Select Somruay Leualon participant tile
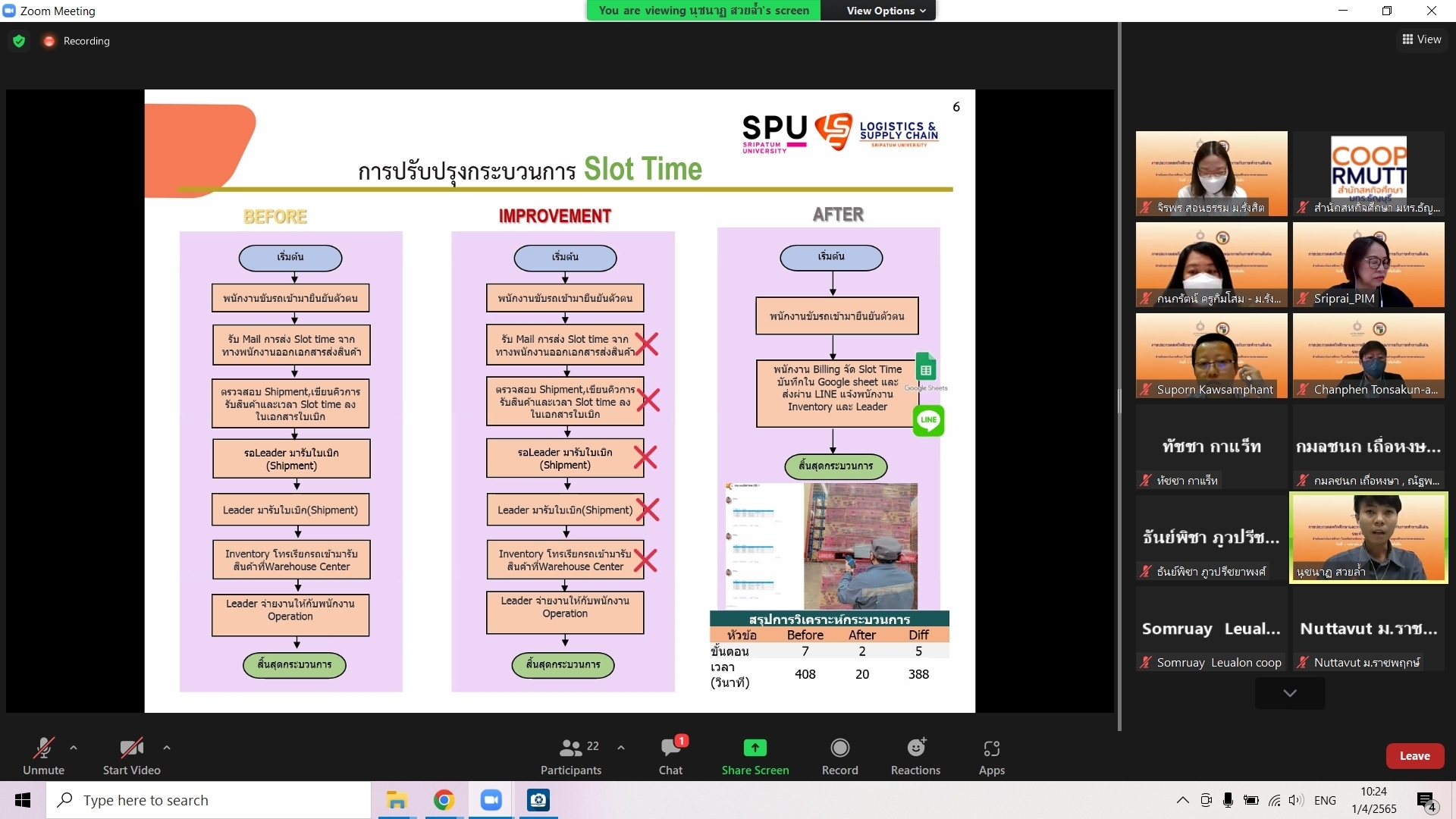Screen dimensions: 1456x819 tap(1211, 629)
